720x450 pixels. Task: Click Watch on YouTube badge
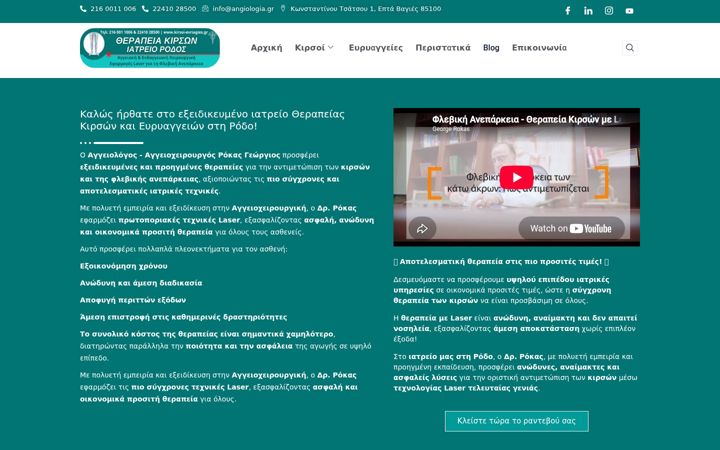click(571, 228)
